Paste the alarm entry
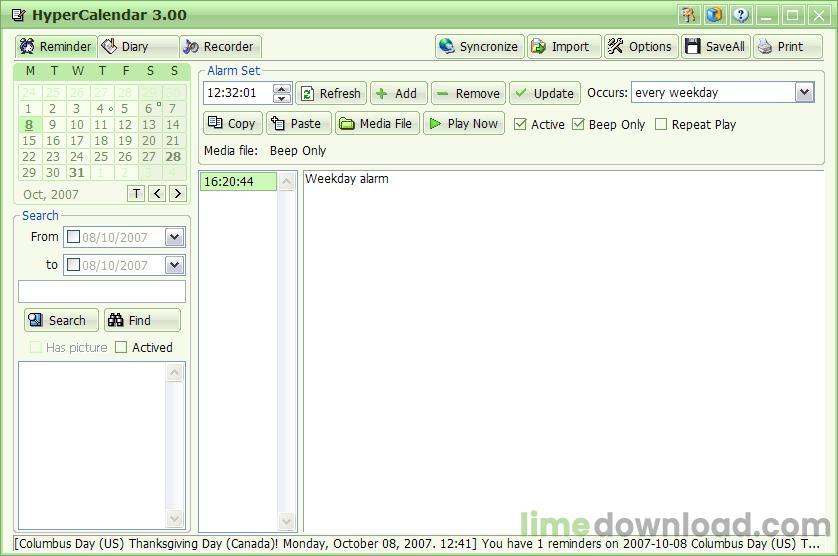This screenshot has height=556, width=838. [x=299, y=123]
